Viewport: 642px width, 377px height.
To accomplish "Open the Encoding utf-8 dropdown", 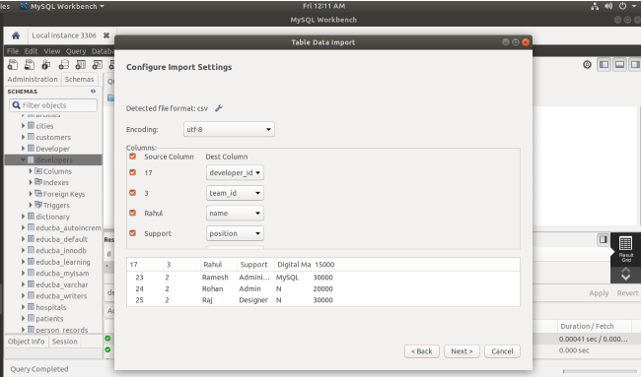I will tap(229, 129).
